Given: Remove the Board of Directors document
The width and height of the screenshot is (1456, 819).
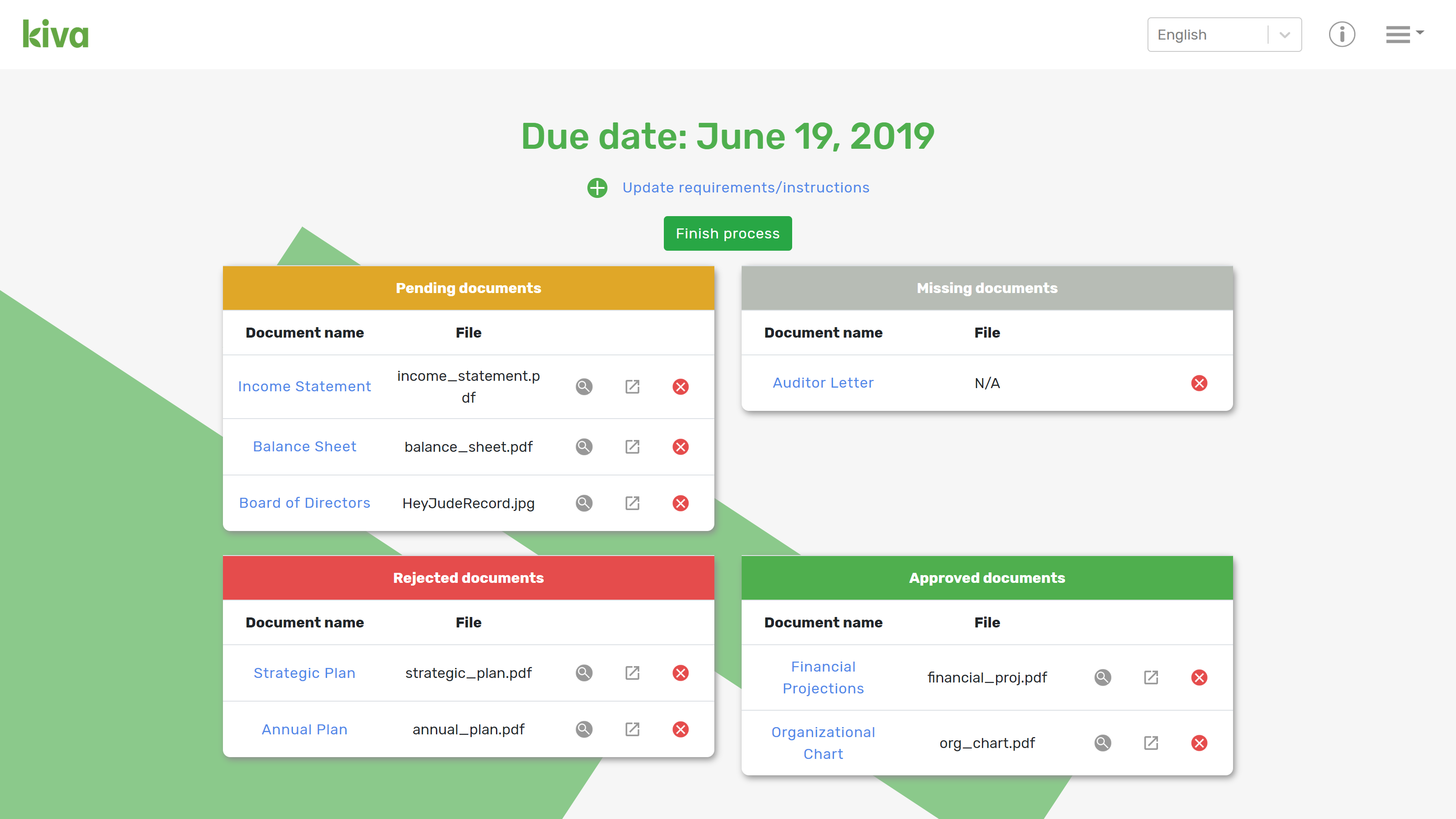Looking at the screenshot, I should [681, 503].
